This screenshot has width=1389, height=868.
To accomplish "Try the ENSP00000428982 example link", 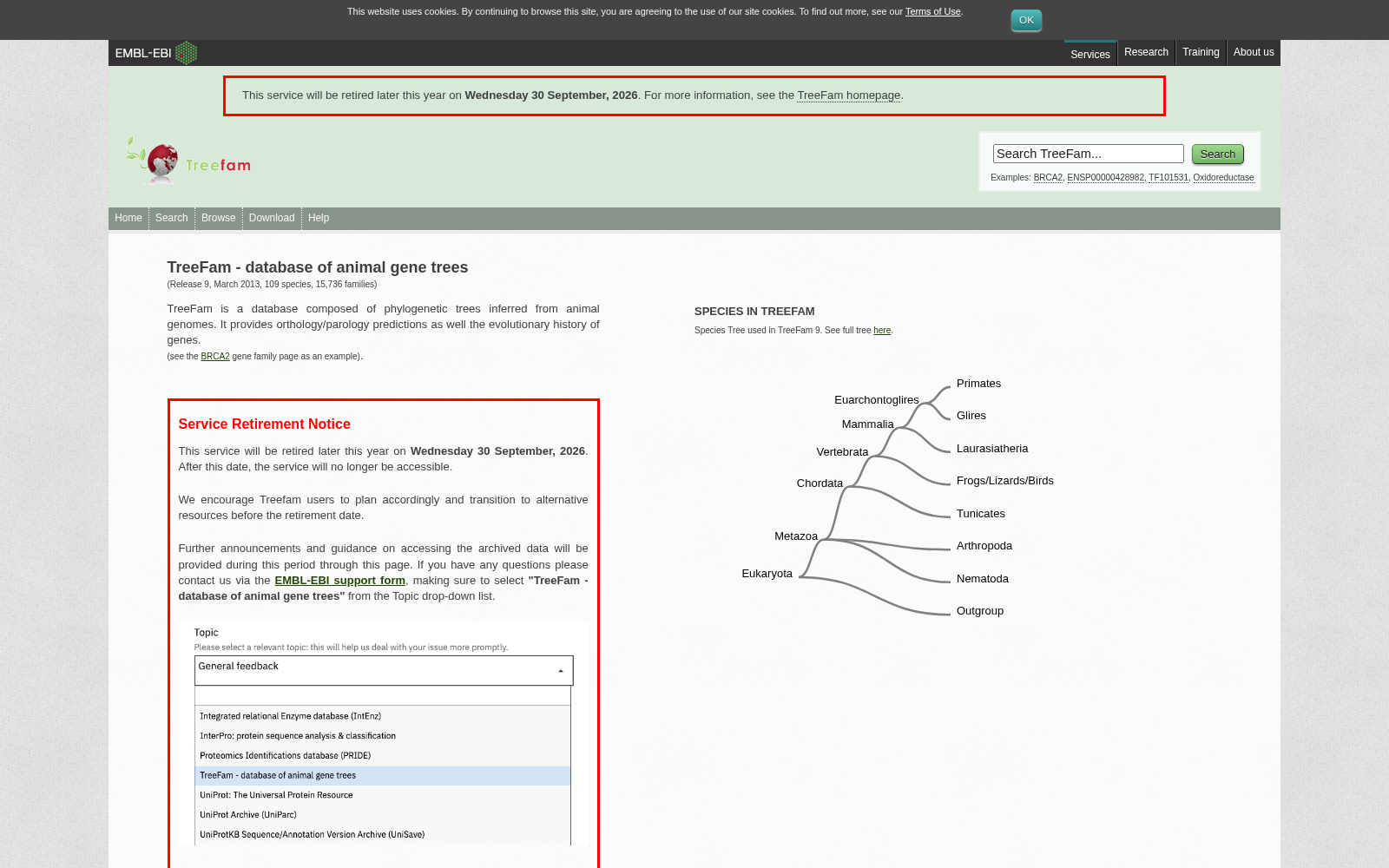I will tap(1106, 178).
